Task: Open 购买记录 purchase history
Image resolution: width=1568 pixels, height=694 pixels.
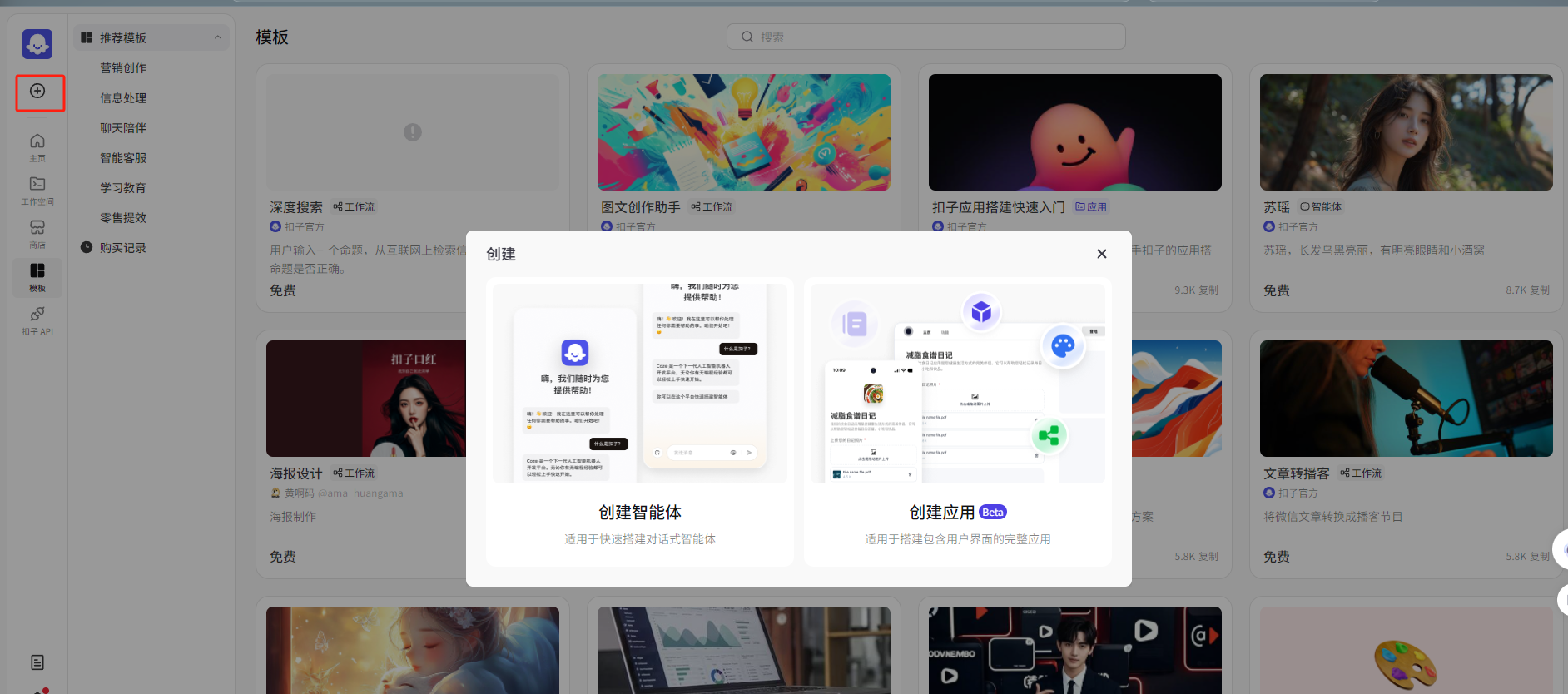Action: pos(123,248)
